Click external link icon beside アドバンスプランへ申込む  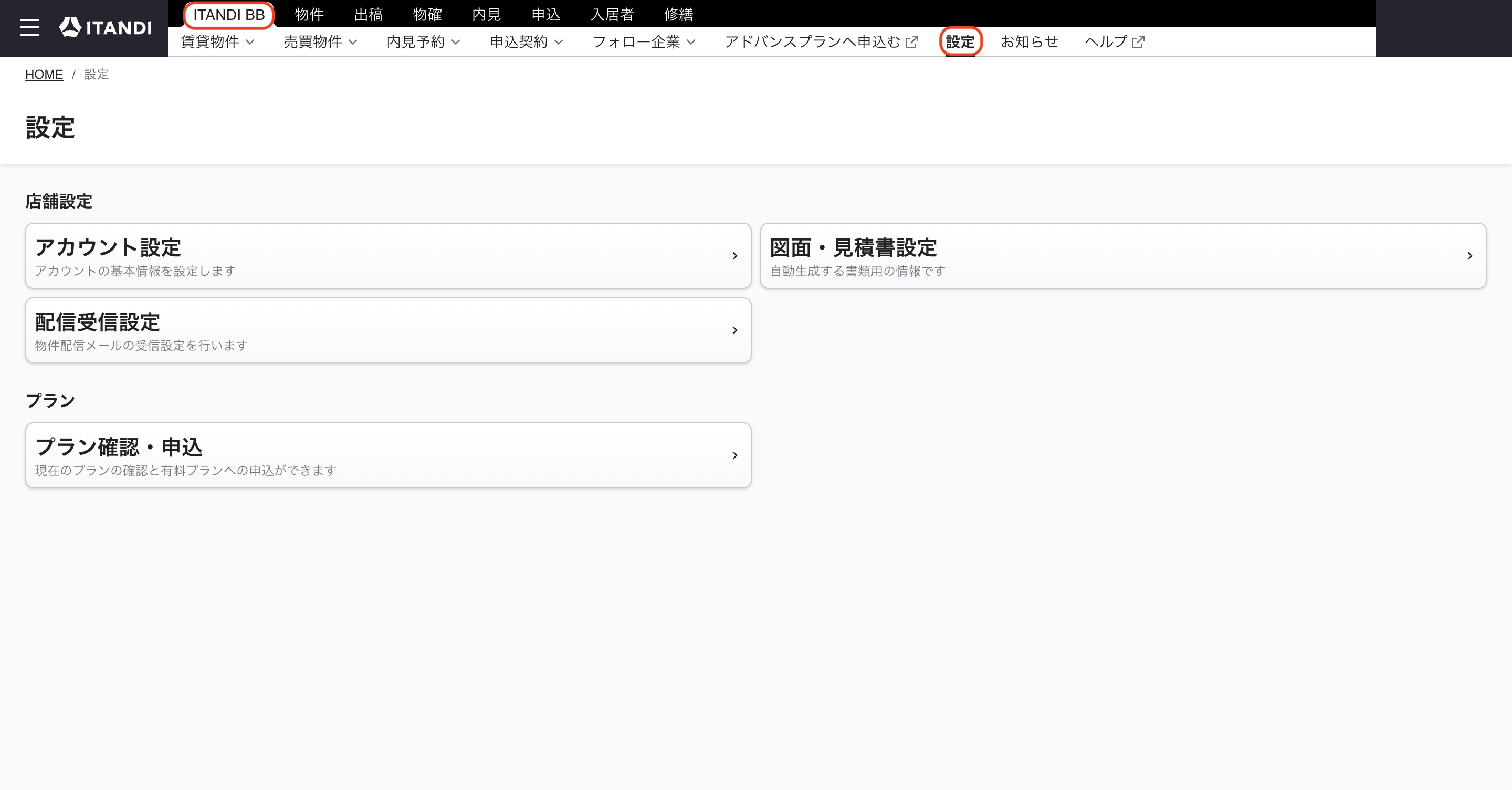tap(911, 43)
